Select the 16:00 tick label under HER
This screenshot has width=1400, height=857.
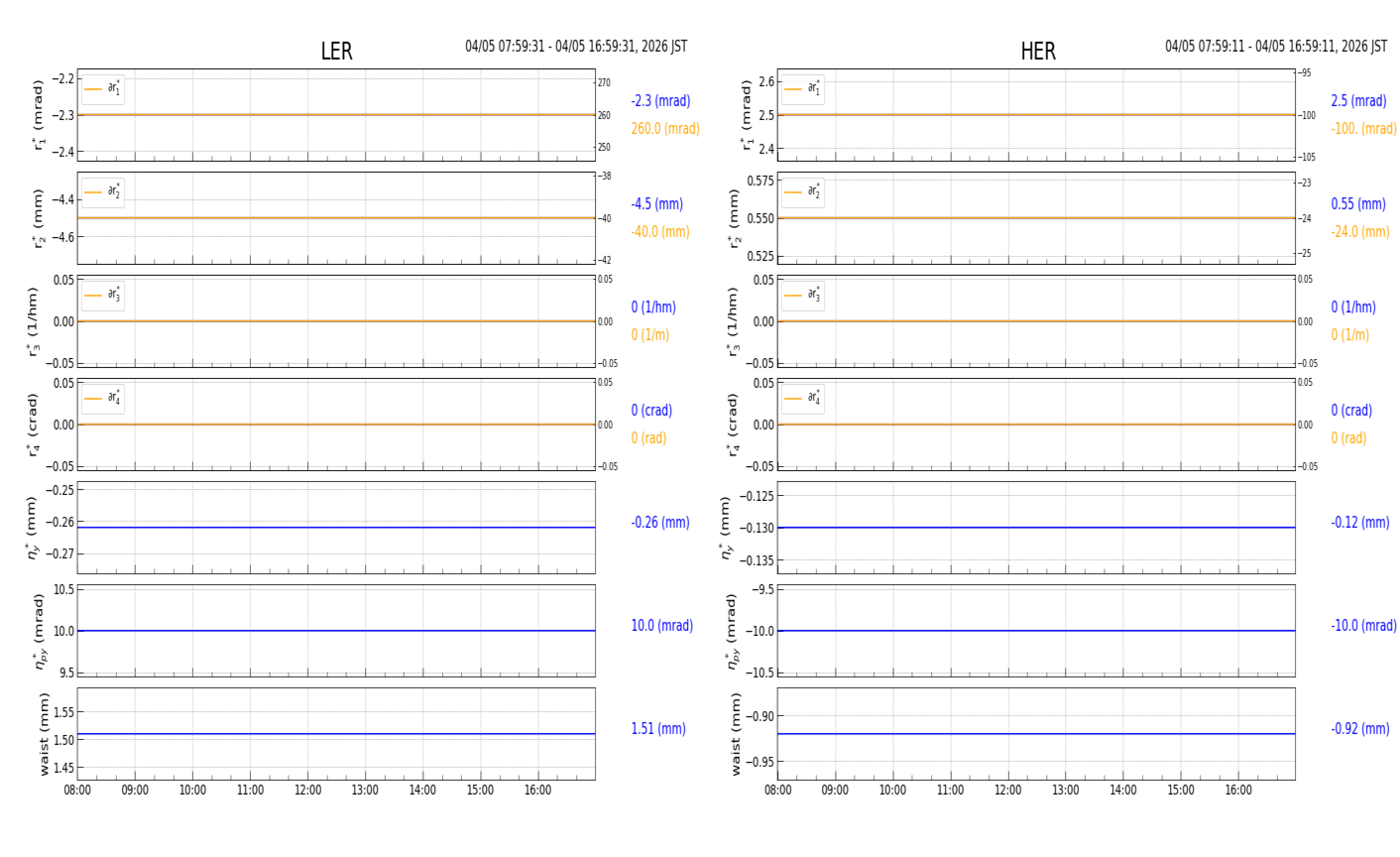click(1237, 791)
